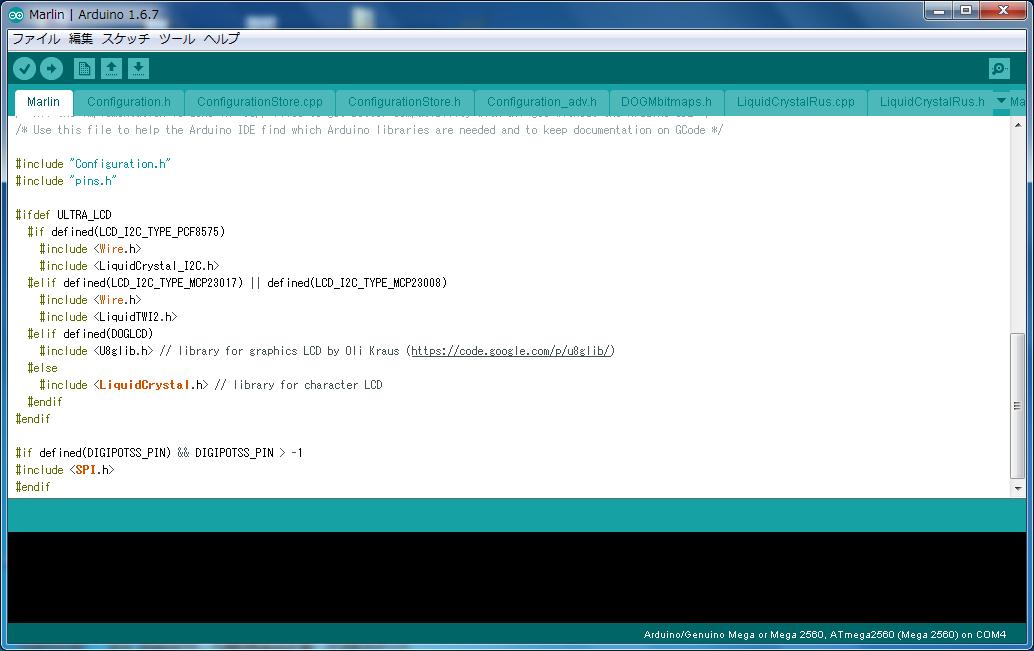Click the LCD_I2C_TYPE_PCF8575 condition line
Image resolution: width=1034 pixels, height=651 pixels.
click(126, 232)
